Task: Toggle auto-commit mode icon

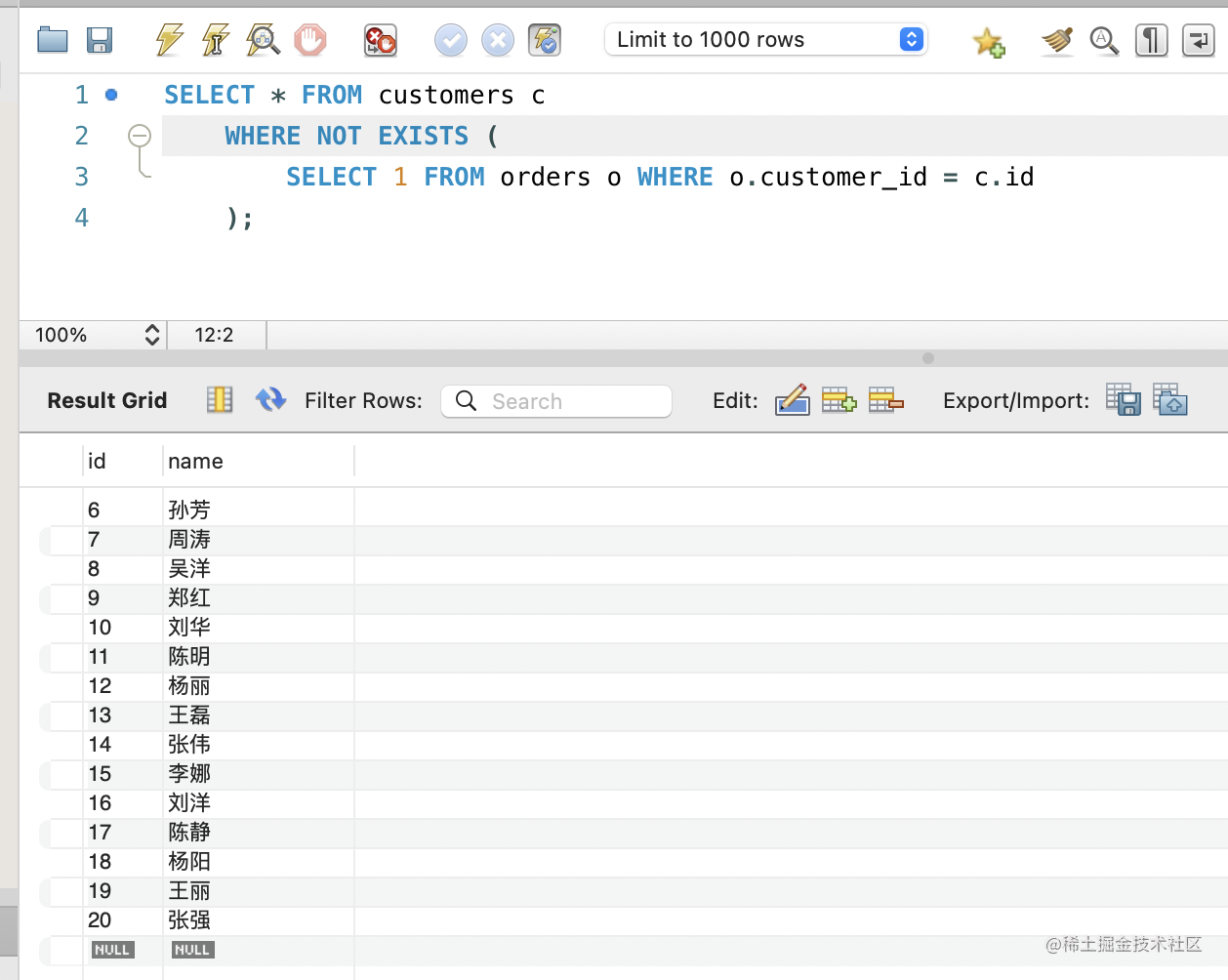Action: pyautogui.click(x=545, y=40)
